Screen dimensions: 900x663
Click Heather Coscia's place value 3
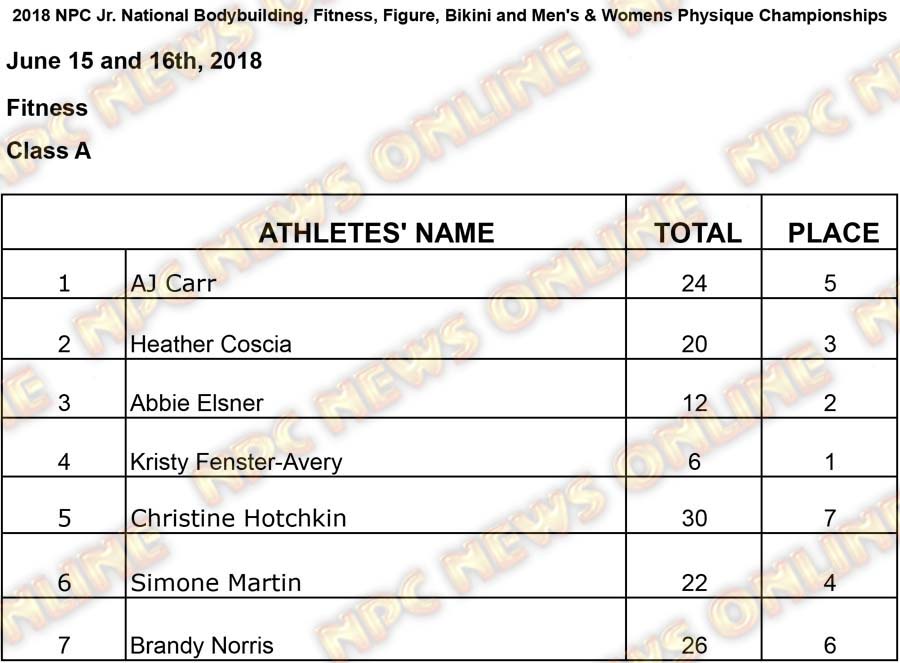pyautogui.click(x=830, y=344)
